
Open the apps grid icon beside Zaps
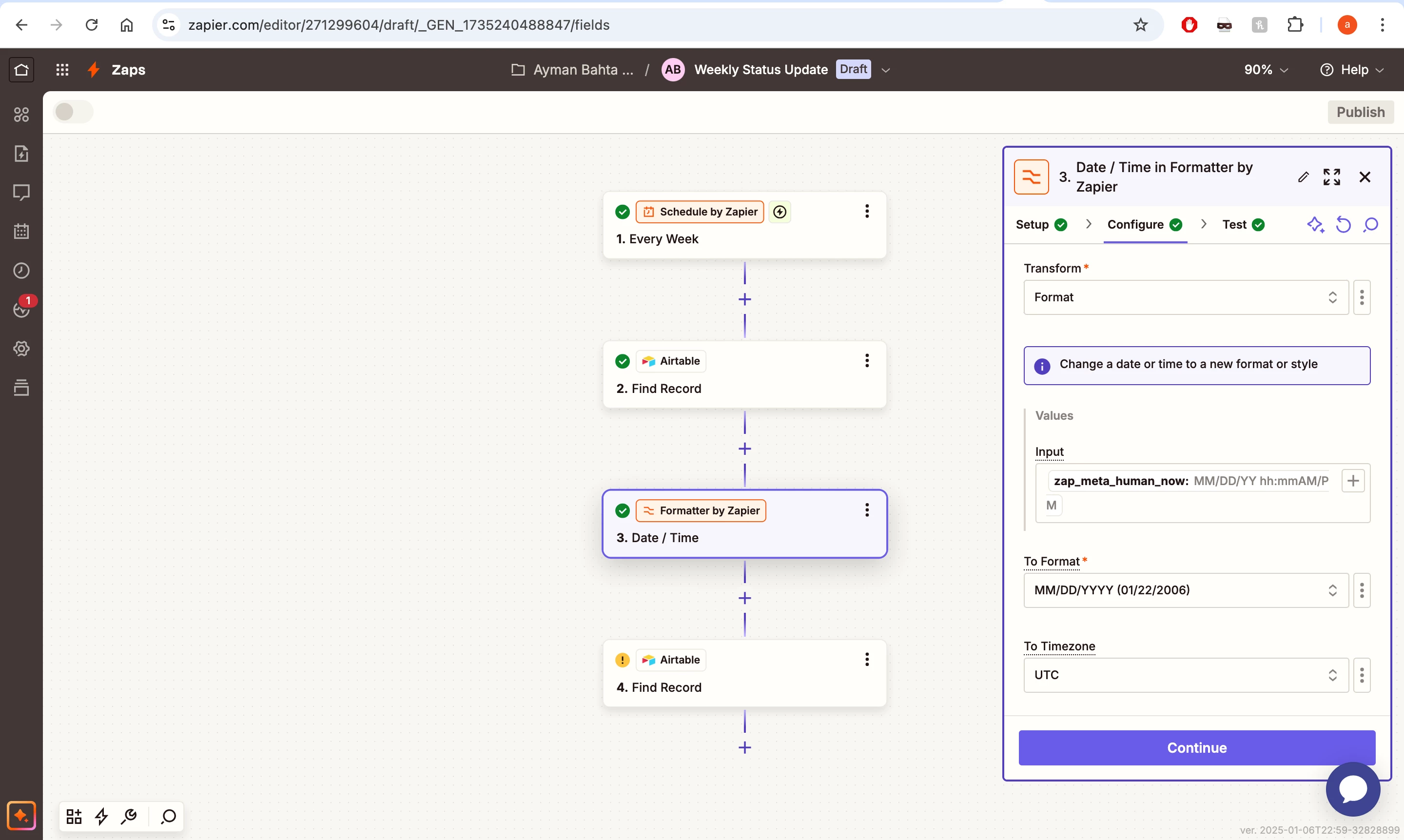coord(62,70)
